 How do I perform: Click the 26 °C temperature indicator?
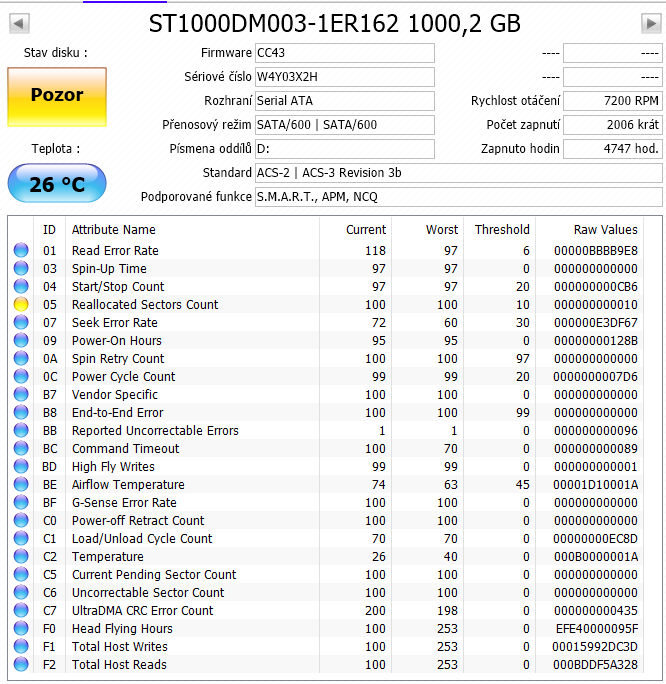pos(57,184)
